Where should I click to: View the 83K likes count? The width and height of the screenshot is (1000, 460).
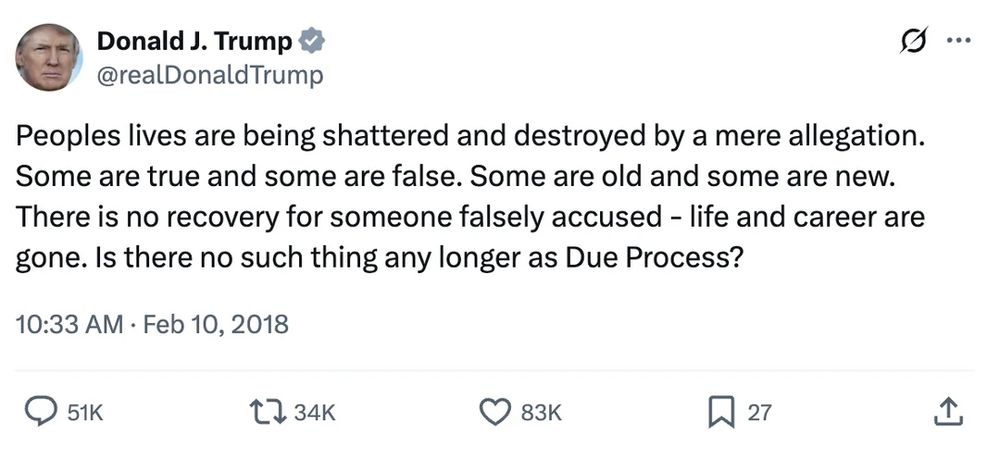click(x=541, y=413)
